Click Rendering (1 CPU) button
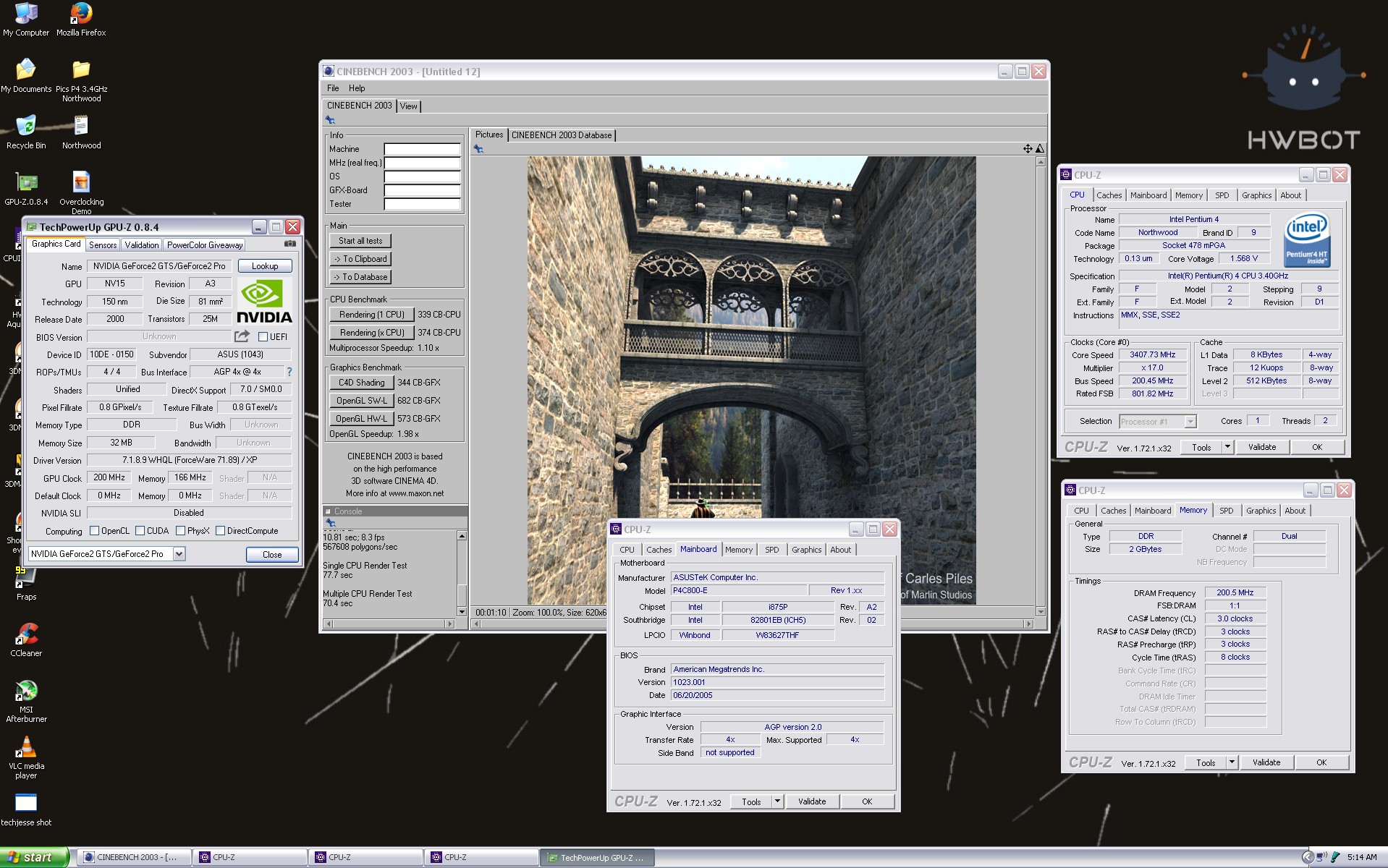 pyautogui.click(x=372, y=315)
